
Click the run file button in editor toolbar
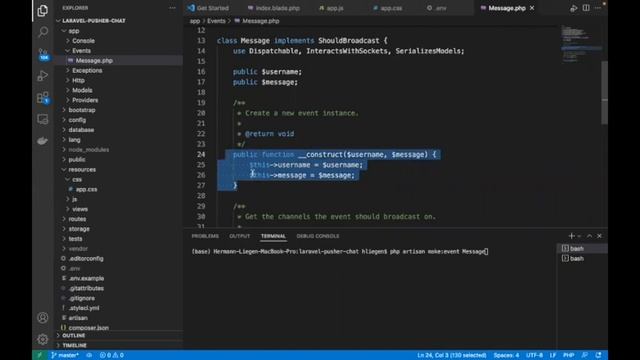click(573, 8)
